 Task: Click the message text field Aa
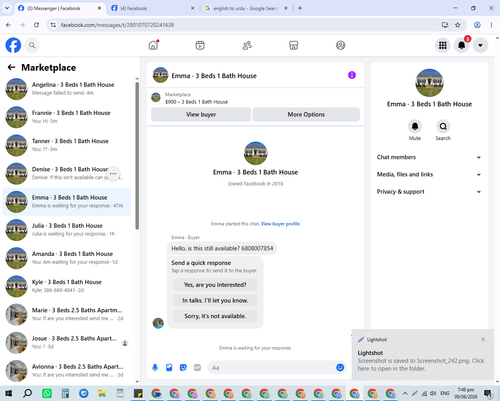(271, 367)
